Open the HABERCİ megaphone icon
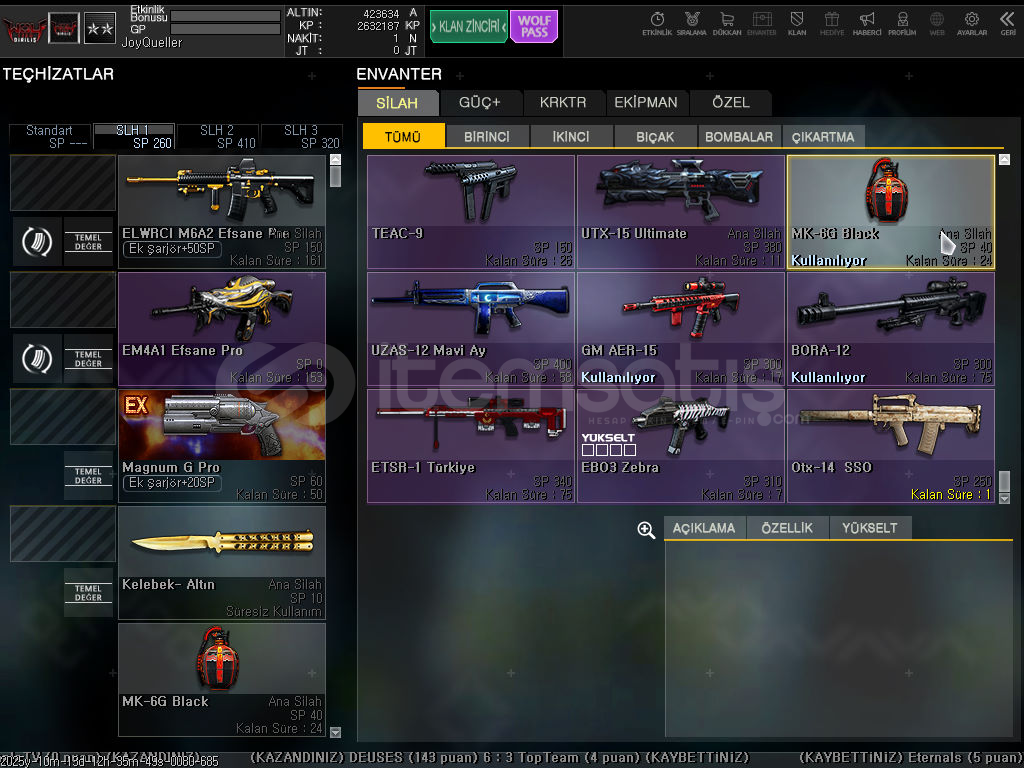 (x=867, y=24)
